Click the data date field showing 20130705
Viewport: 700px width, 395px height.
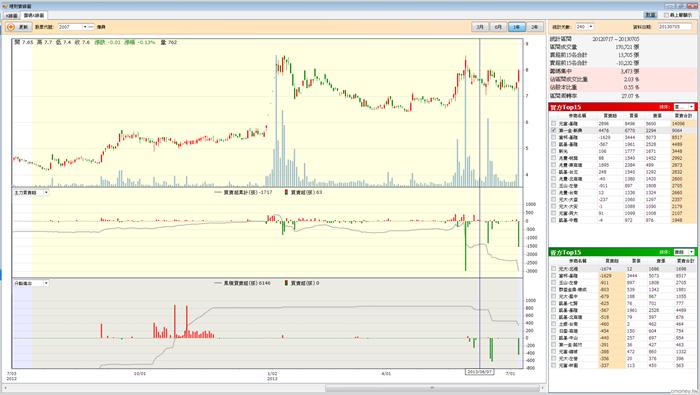674,27
